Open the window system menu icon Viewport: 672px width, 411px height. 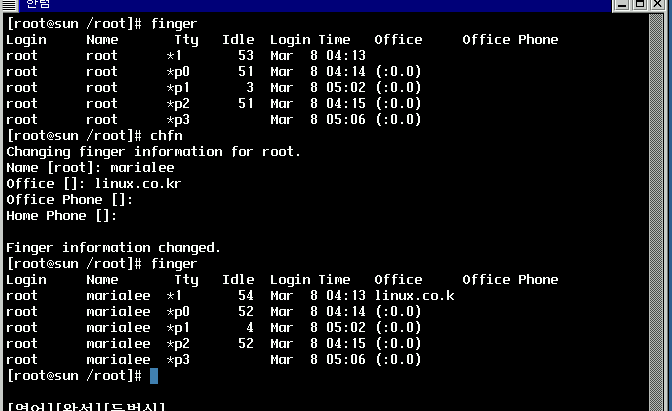click(x=9, y=4)
